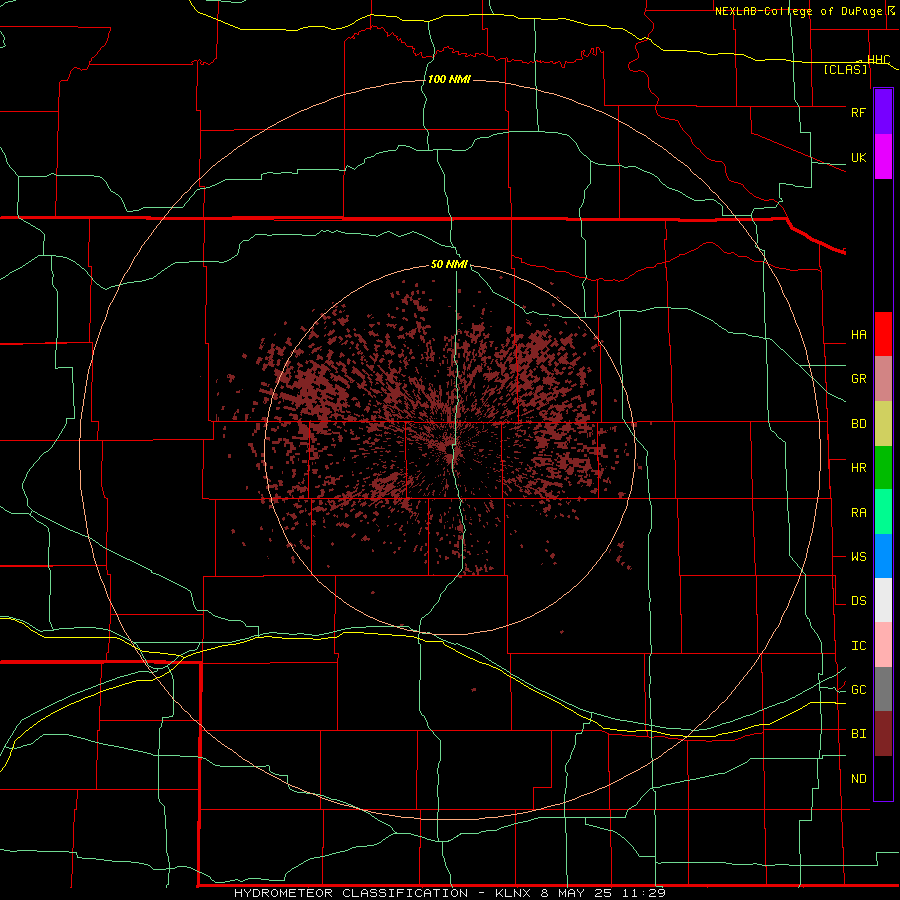Click the WS legend label
This screenshot has height=900, width=900.
[858, 556]
